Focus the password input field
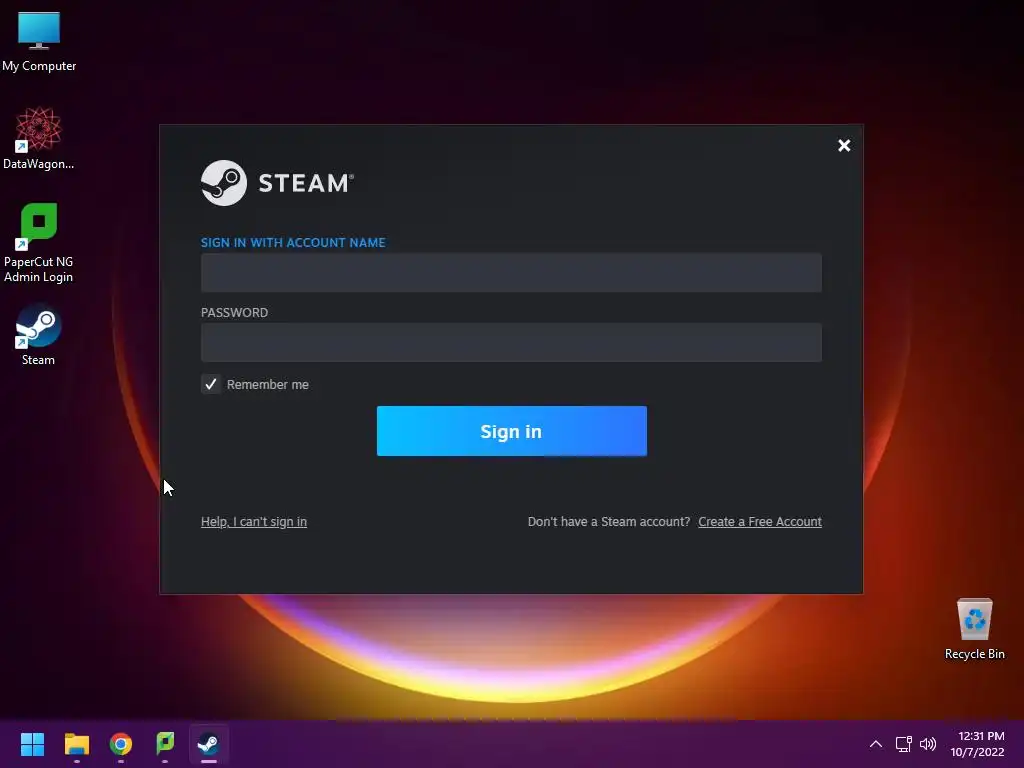 point(511,342)
